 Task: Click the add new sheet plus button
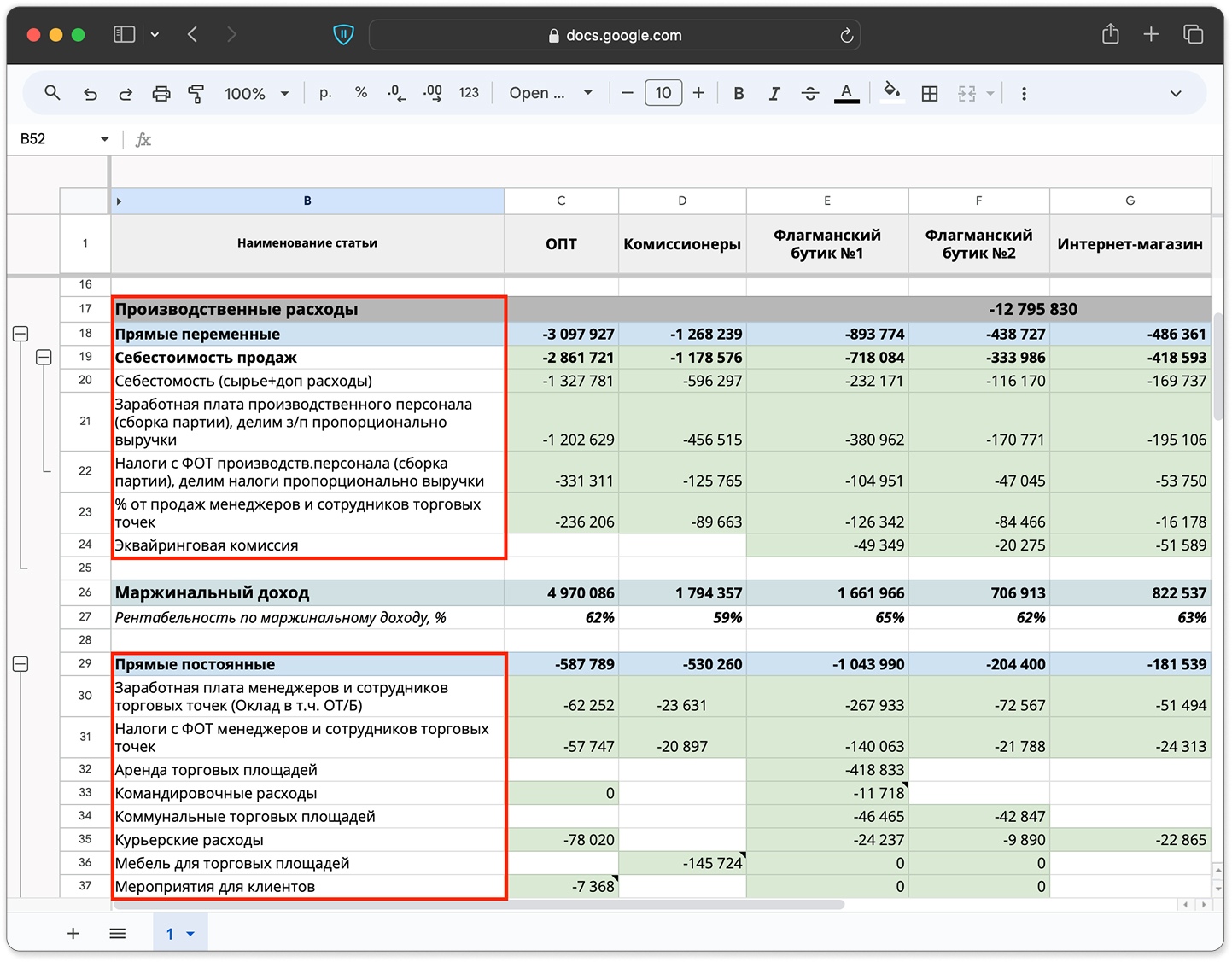73,934
